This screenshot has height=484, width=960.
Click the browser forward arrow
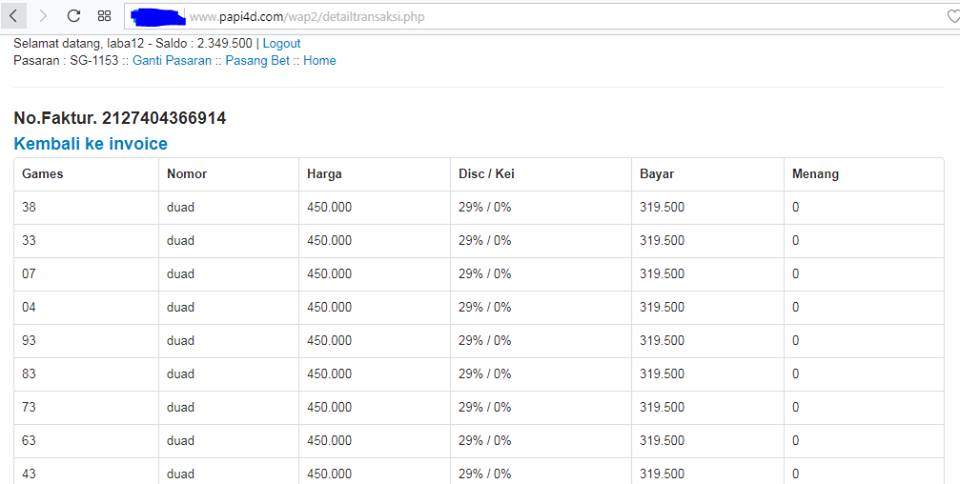(42, 16)
